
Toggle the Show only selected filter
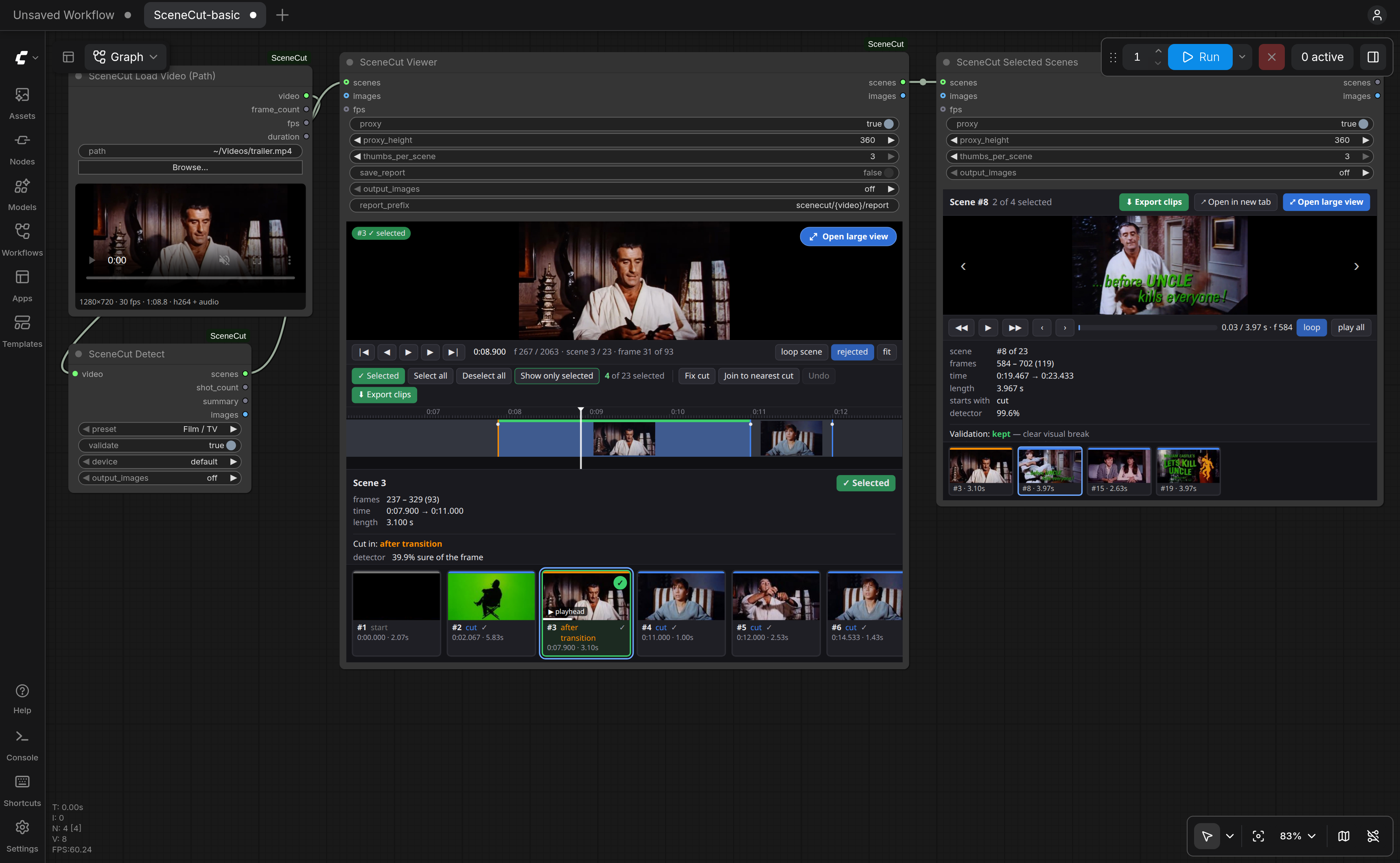coord(556,376)
